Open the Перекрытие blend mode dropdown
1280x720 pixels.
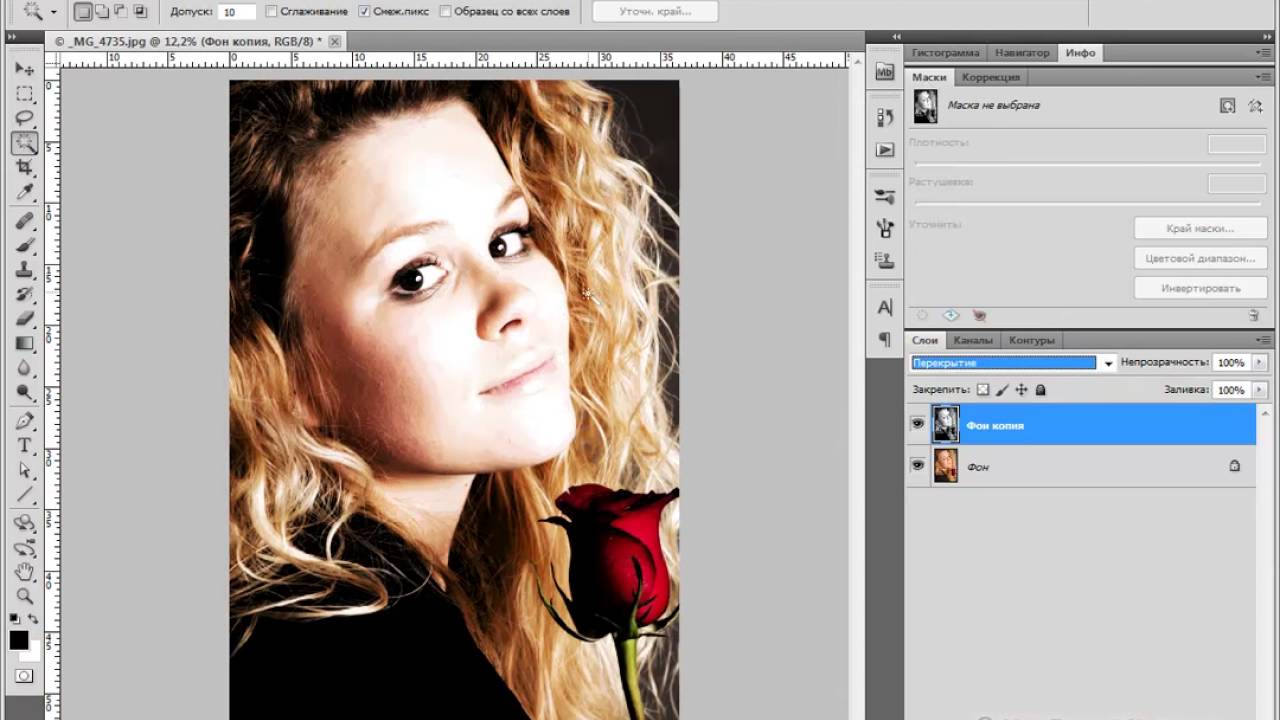[1108, 363]
